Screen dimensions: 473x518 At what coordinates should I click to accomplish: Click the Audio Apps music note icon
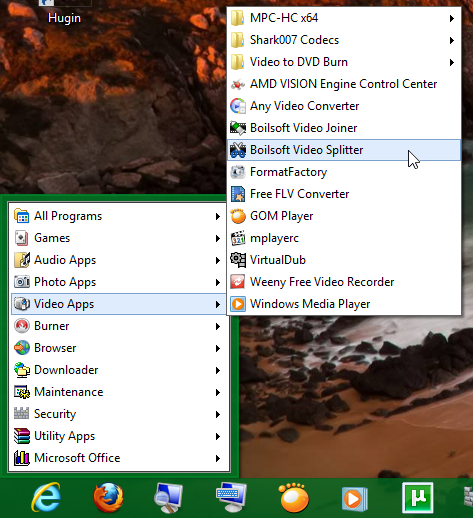tap(22, 260)
